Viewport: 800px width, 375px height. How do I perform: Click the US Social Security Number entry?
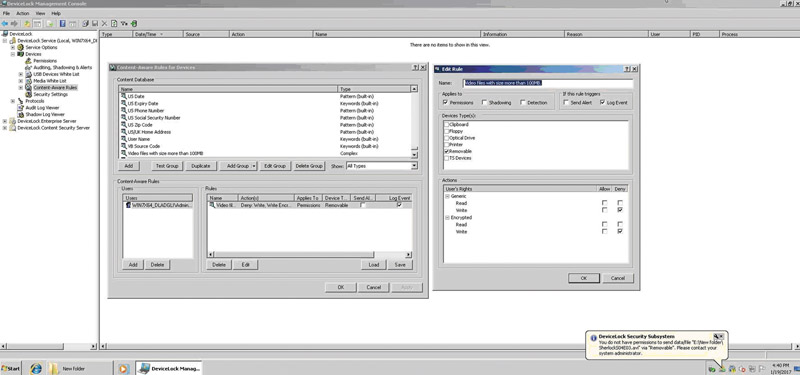pyautogui.click(x=154, y=117)
